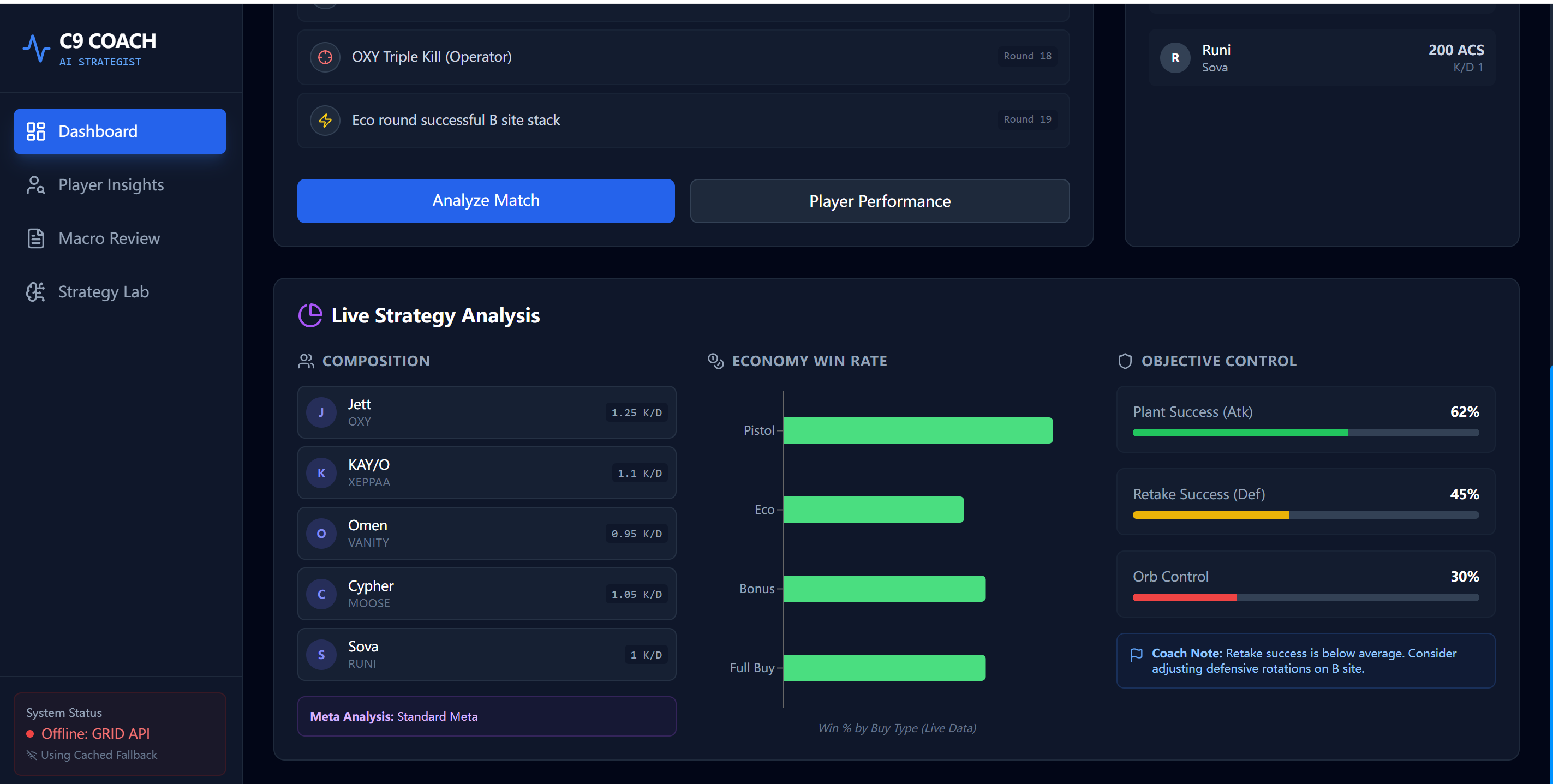The image size is (1553, 784).
Task: Click the pie chart icon by Live Strategy Analysis
Action: click(x=310, y=315)
